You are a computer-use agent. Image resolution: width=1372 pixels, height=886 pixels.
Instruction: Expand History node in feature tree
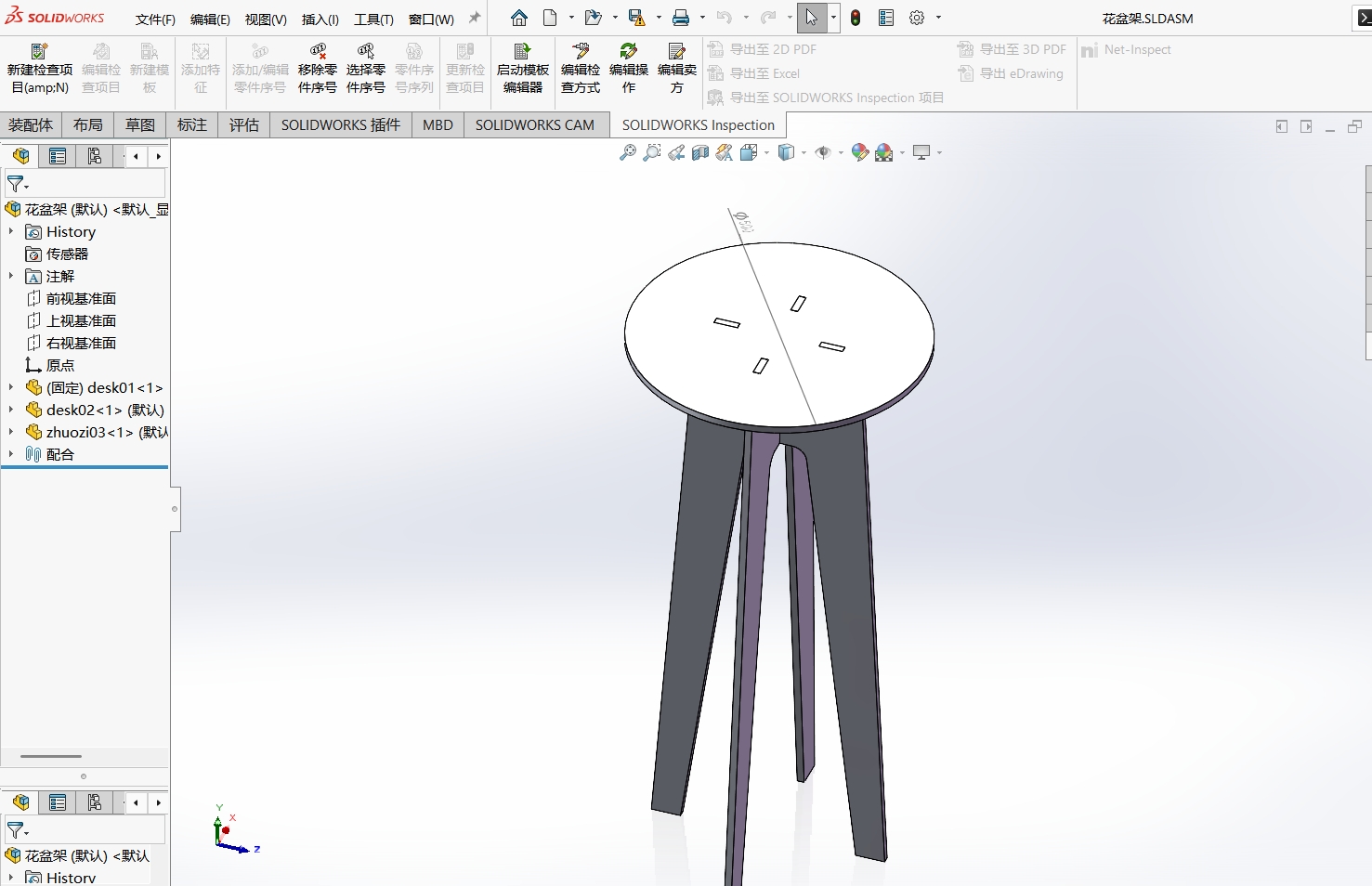coord(11,231)
